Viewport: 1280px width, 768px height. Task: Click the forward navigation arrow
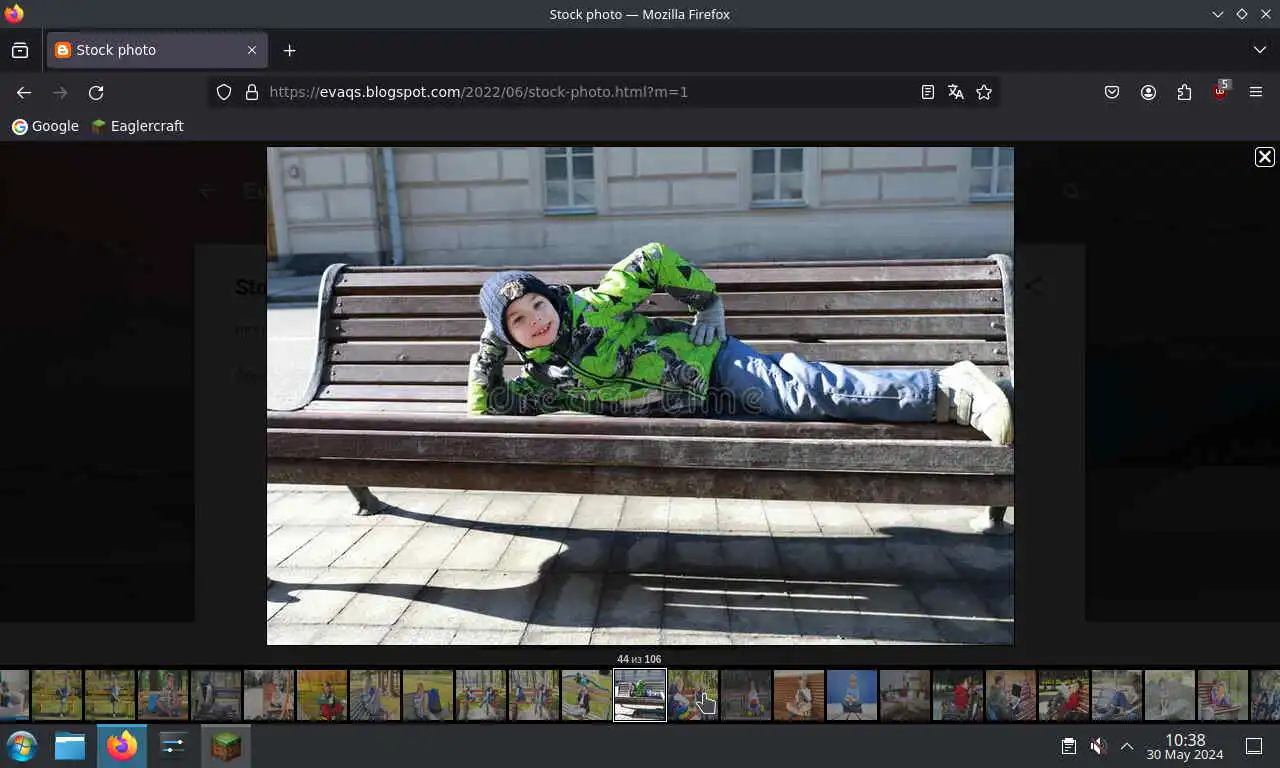[x=60, y=92]
